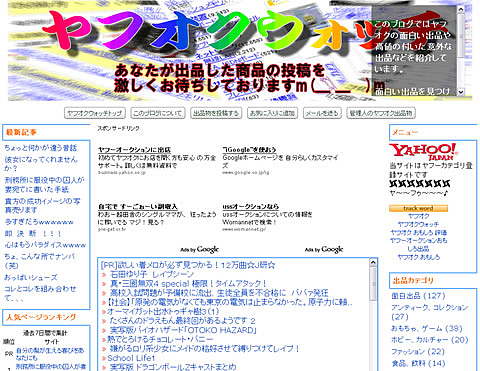
Task: Open 熱でとろけるチョコレート・バニー link
Action: [160, 340]
